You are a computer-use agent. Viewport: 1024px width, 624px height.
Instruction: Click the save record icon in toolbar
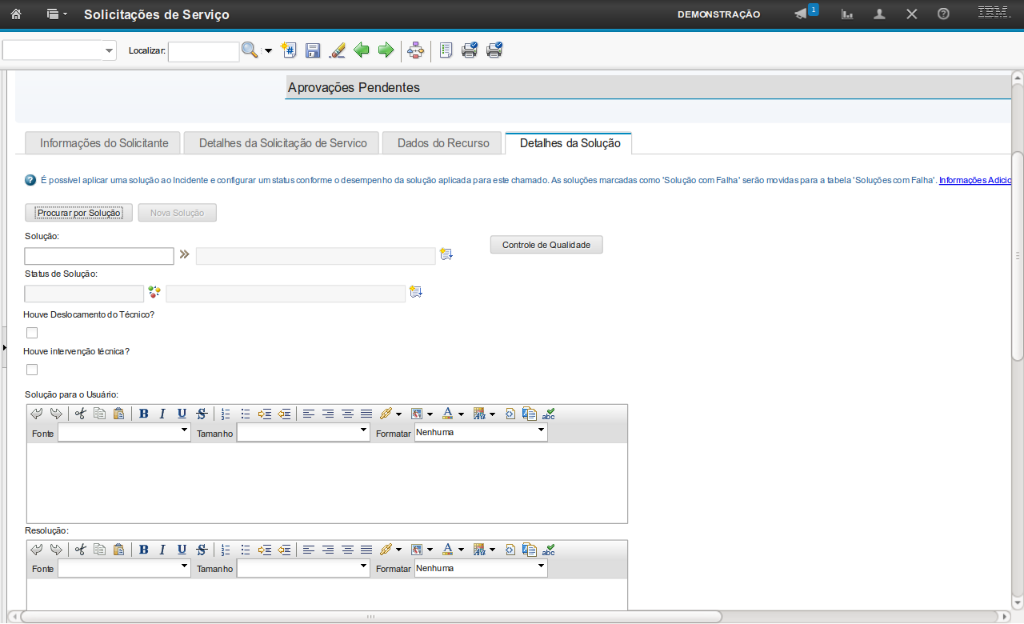(x=313, y=51)
